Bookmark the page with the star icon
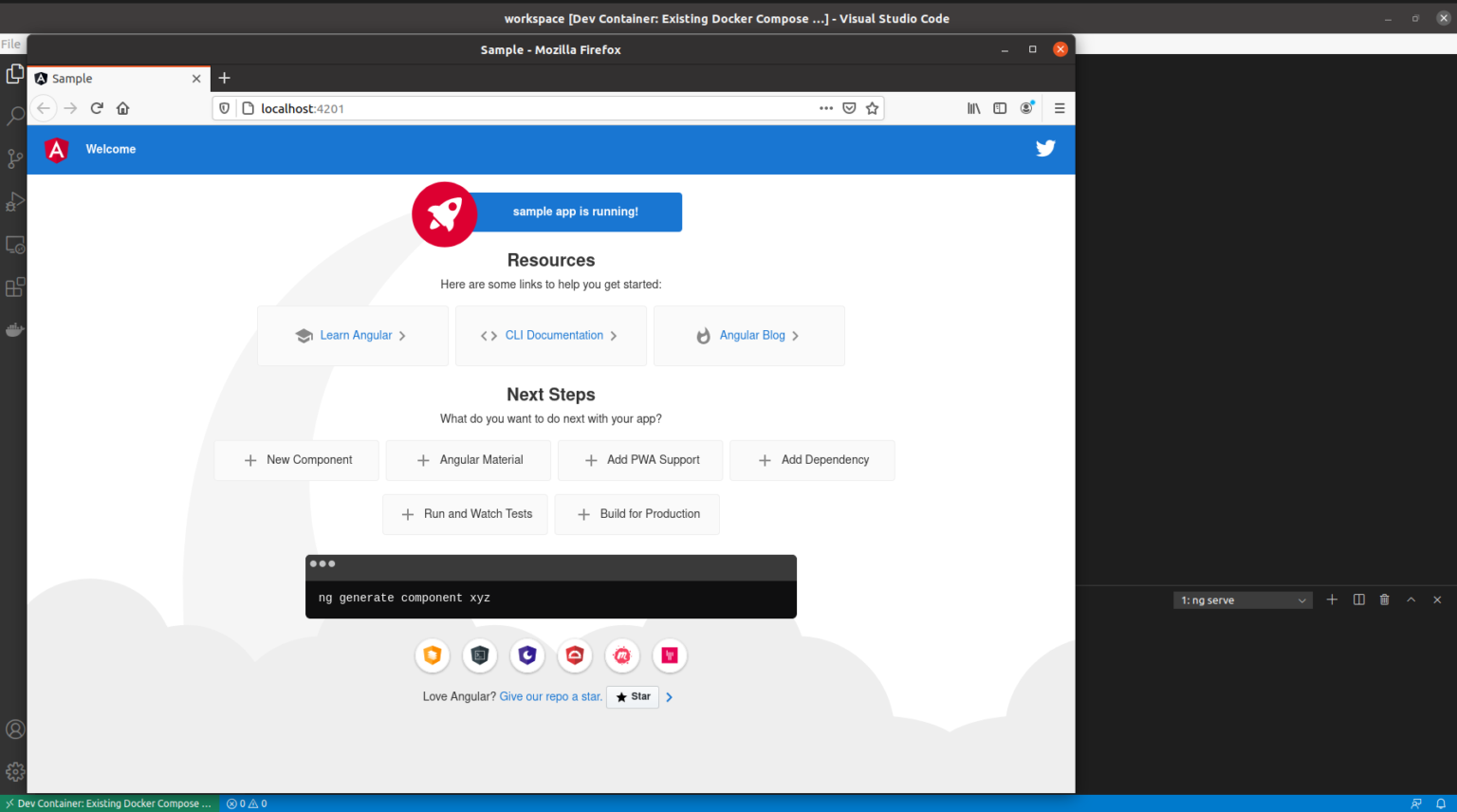 point(872,108)
